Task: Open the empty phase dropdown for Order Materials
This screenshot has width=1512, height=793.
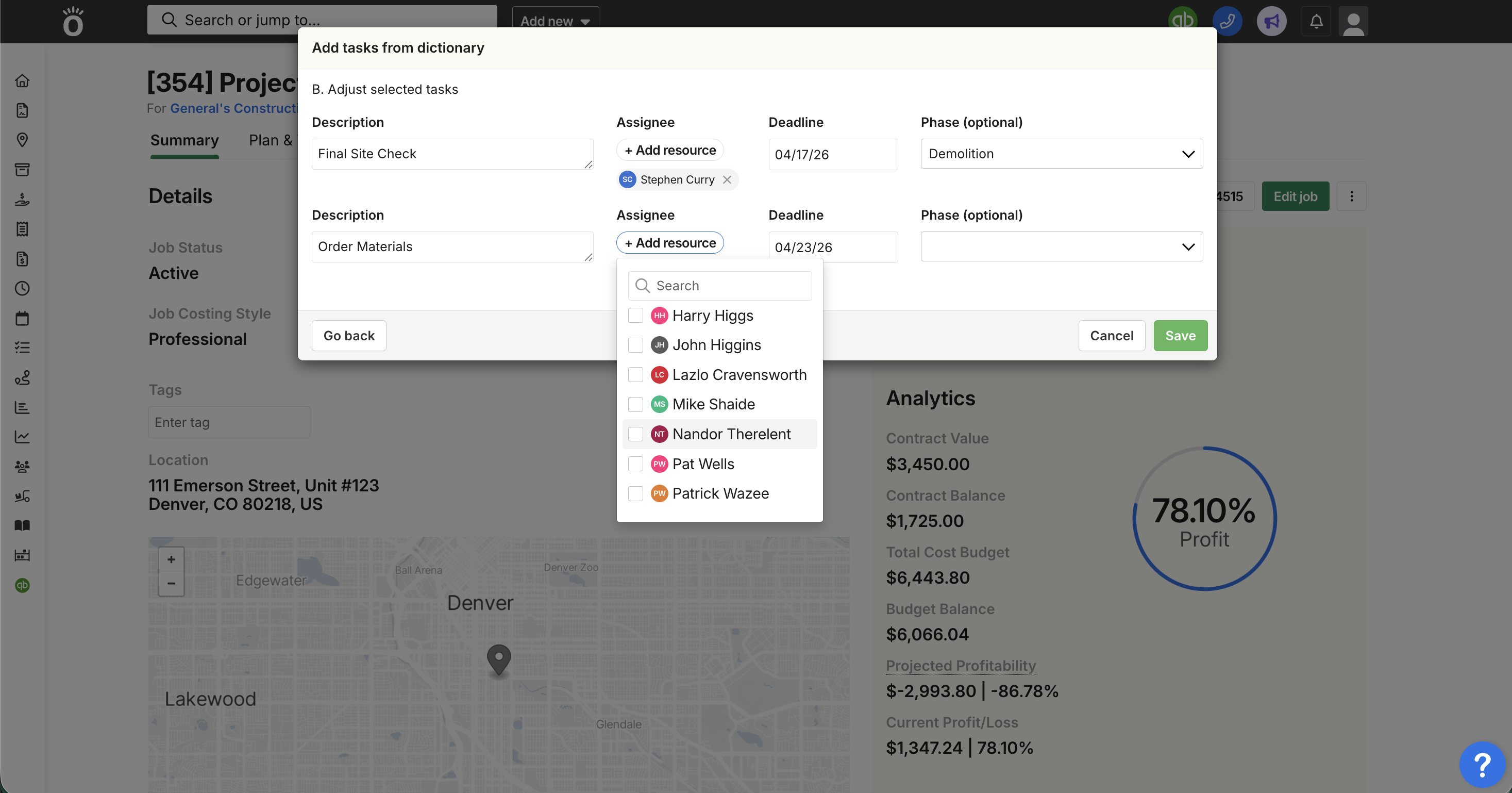Action: [1061, 246]
